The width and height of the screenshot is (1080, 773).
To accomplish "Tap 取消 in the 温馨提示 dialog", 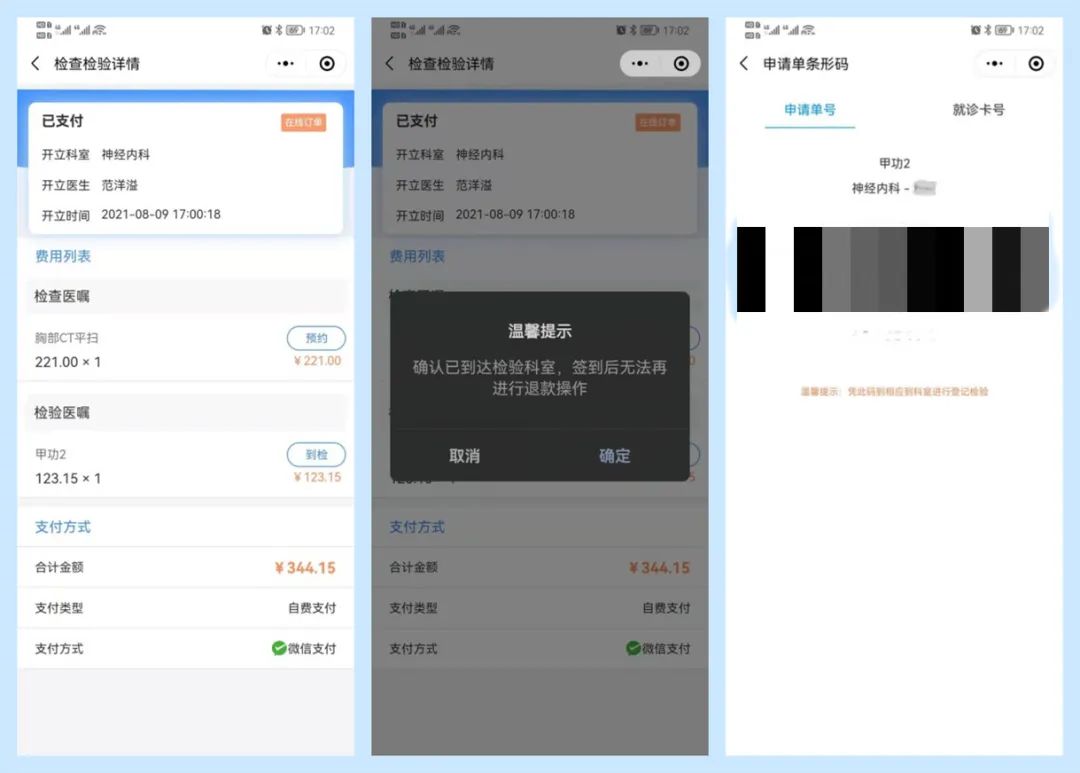I will coord(463,456).
